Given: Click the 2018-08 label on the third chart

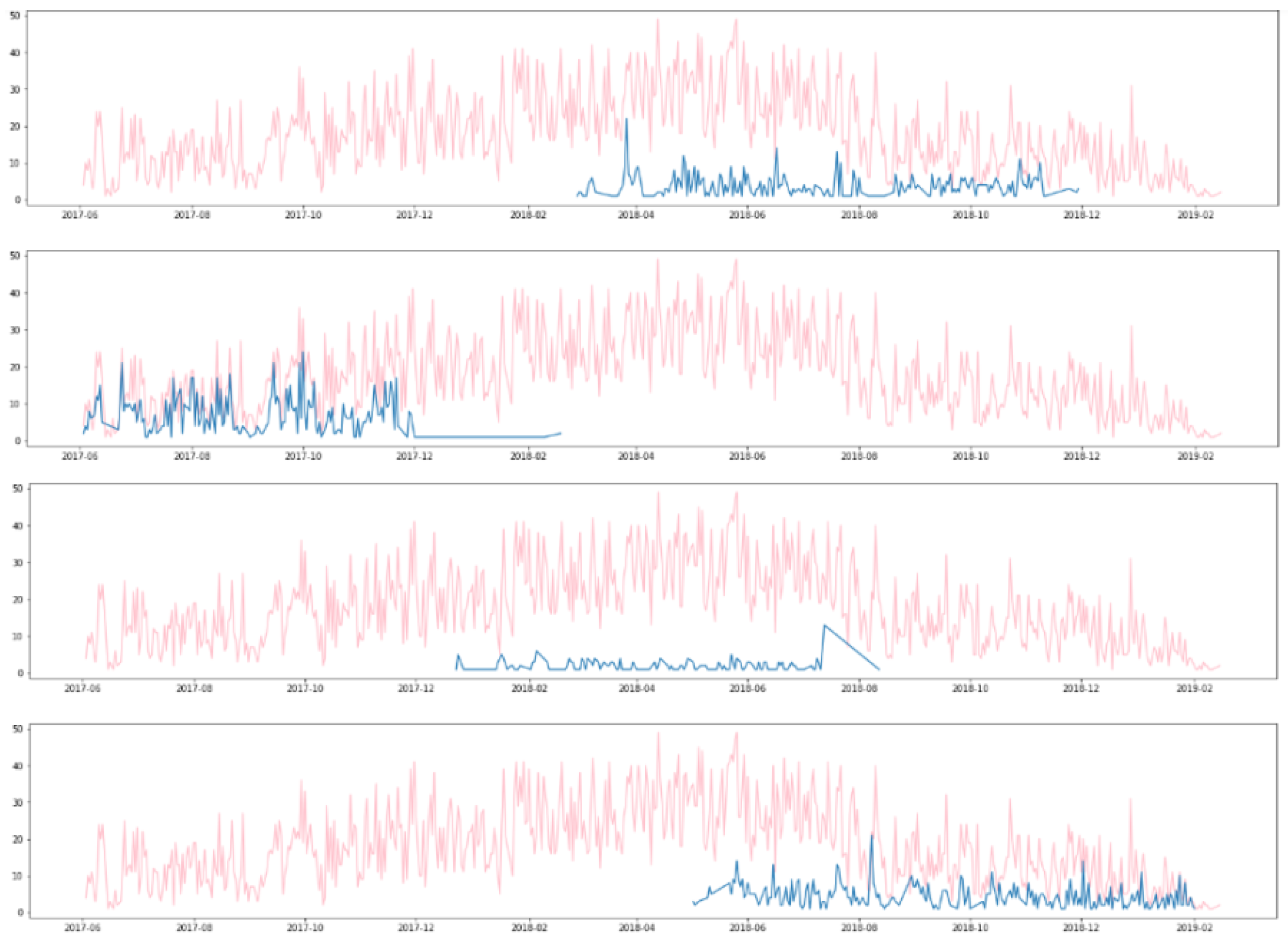Looking at the screenshot, I should pyautogui.click(x=859, y=688).
